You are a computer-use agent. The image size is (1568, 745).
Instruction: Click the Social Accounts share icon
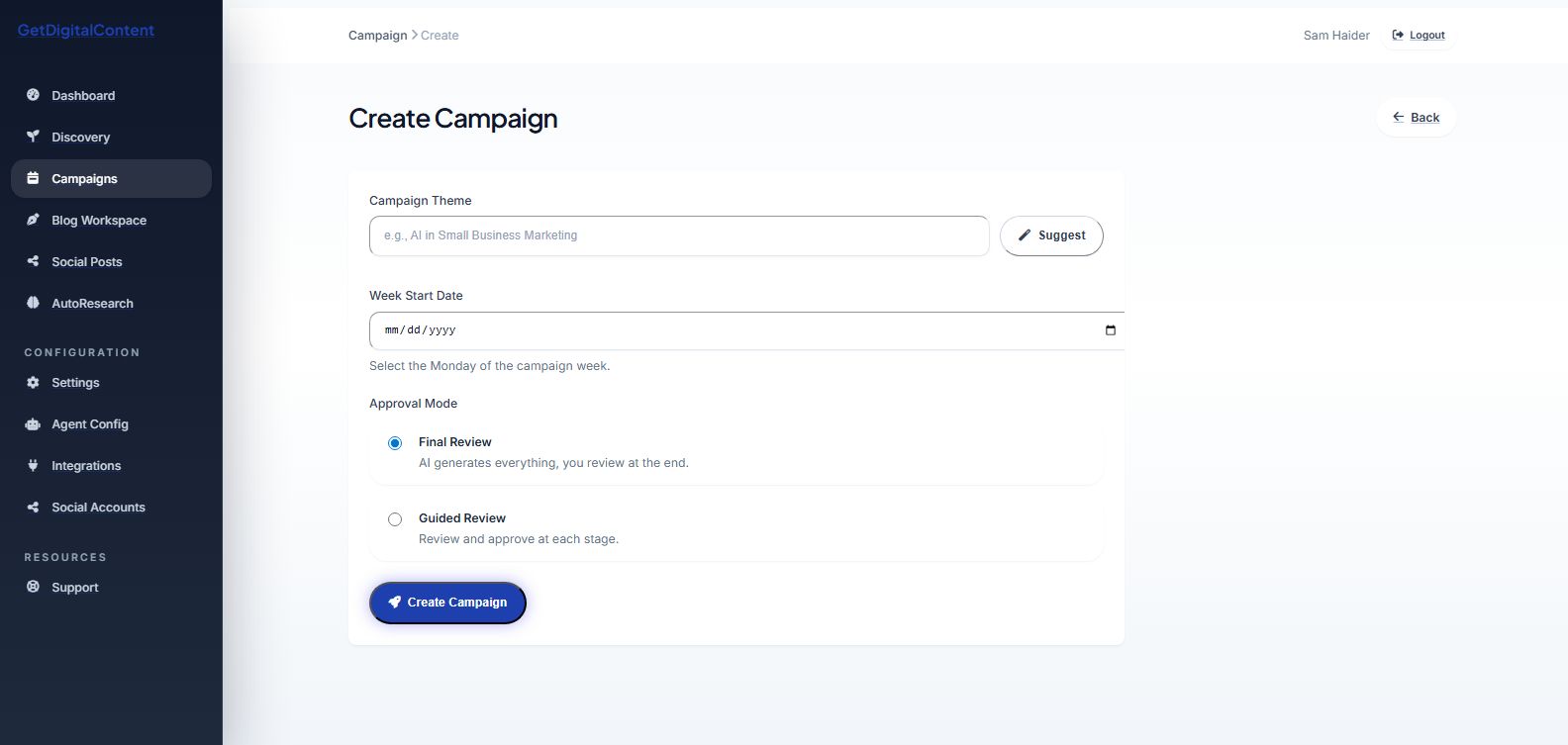coord(33,507)
